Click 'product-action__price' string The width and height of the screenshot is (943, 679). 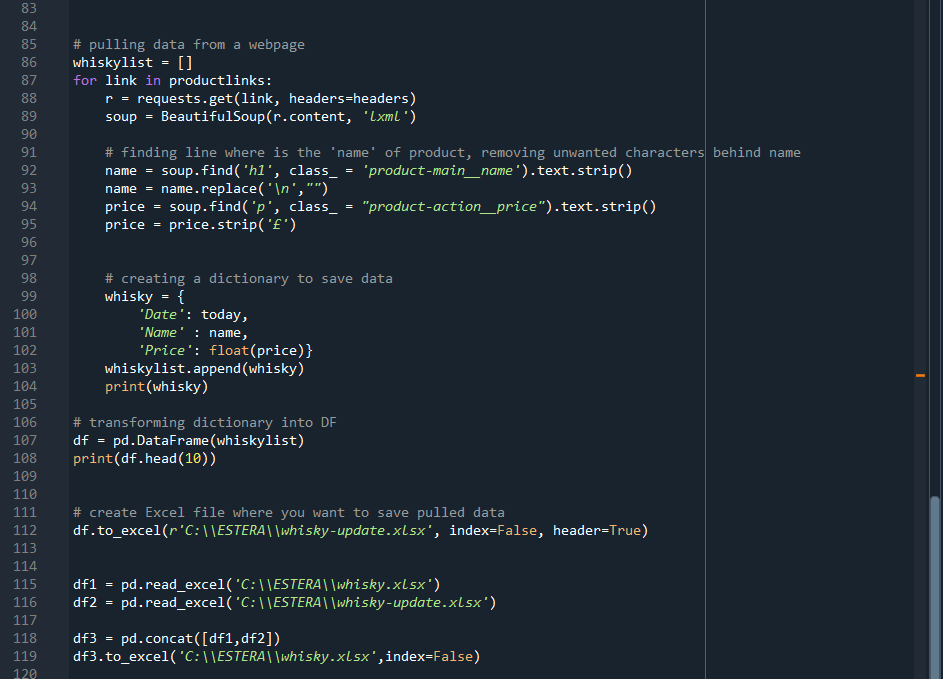click(456, 207)
